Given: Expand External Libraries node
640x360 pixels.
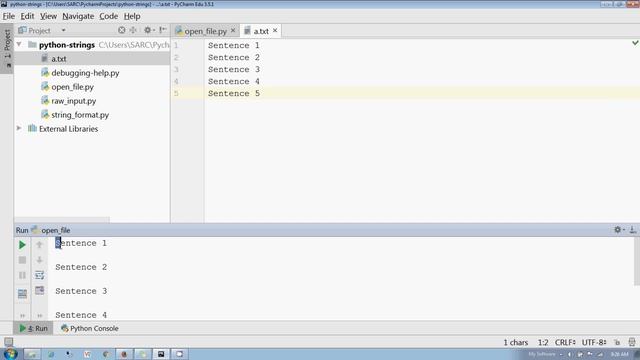Looking at the screenshot, I should pos(19,128).
